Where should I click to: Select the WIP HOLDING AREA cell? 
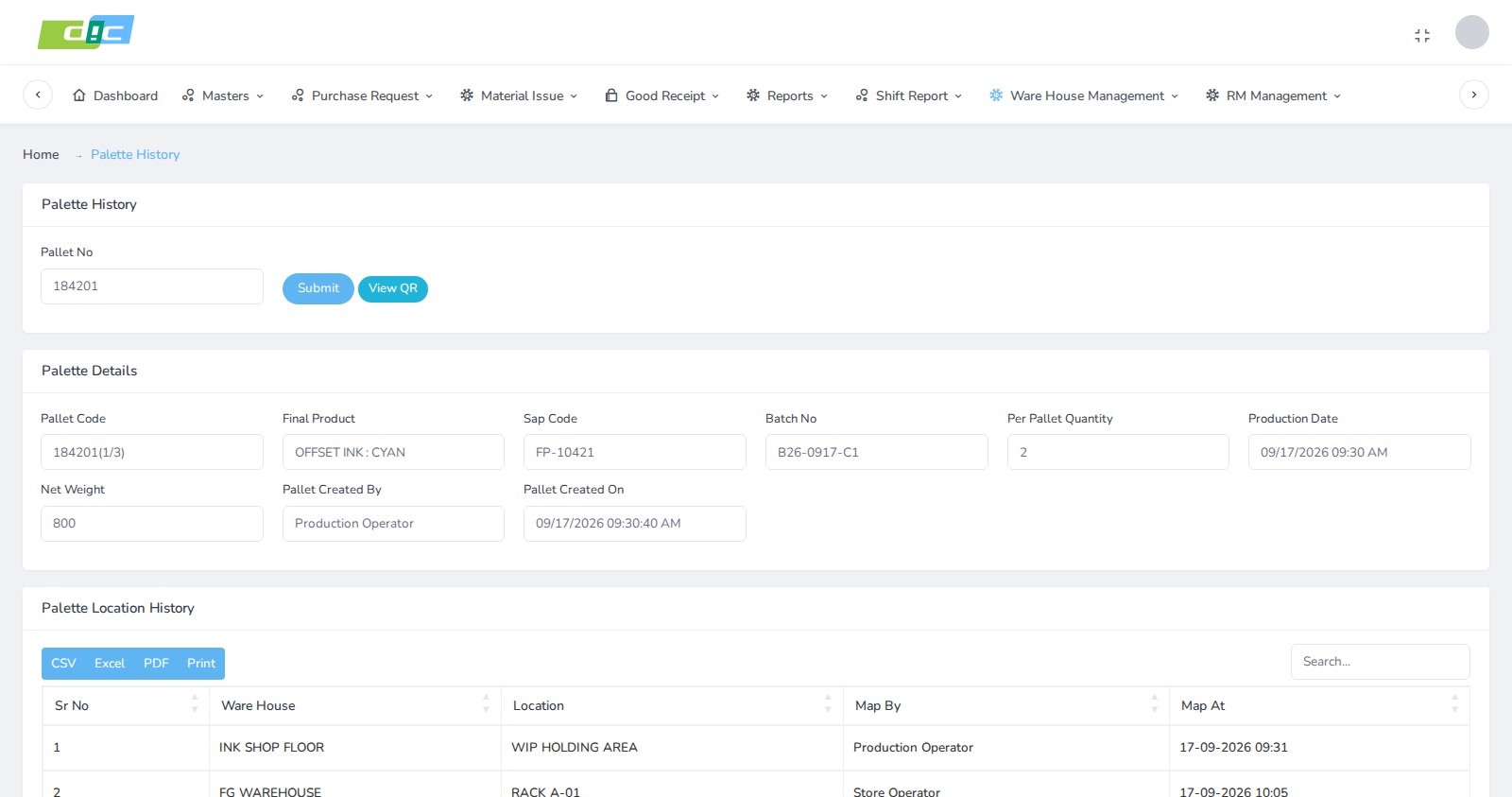[672, 748]
